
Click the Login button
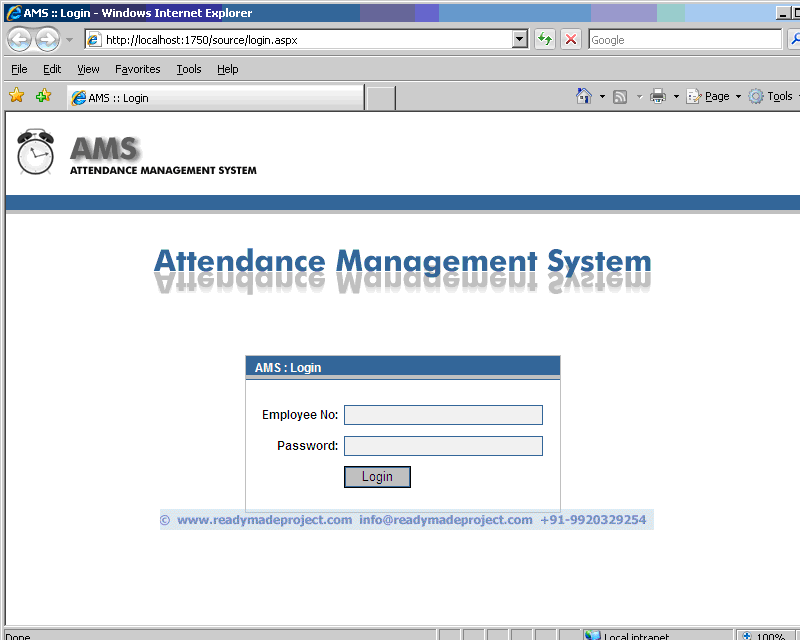pyautogui.click(x=377, y=477)
